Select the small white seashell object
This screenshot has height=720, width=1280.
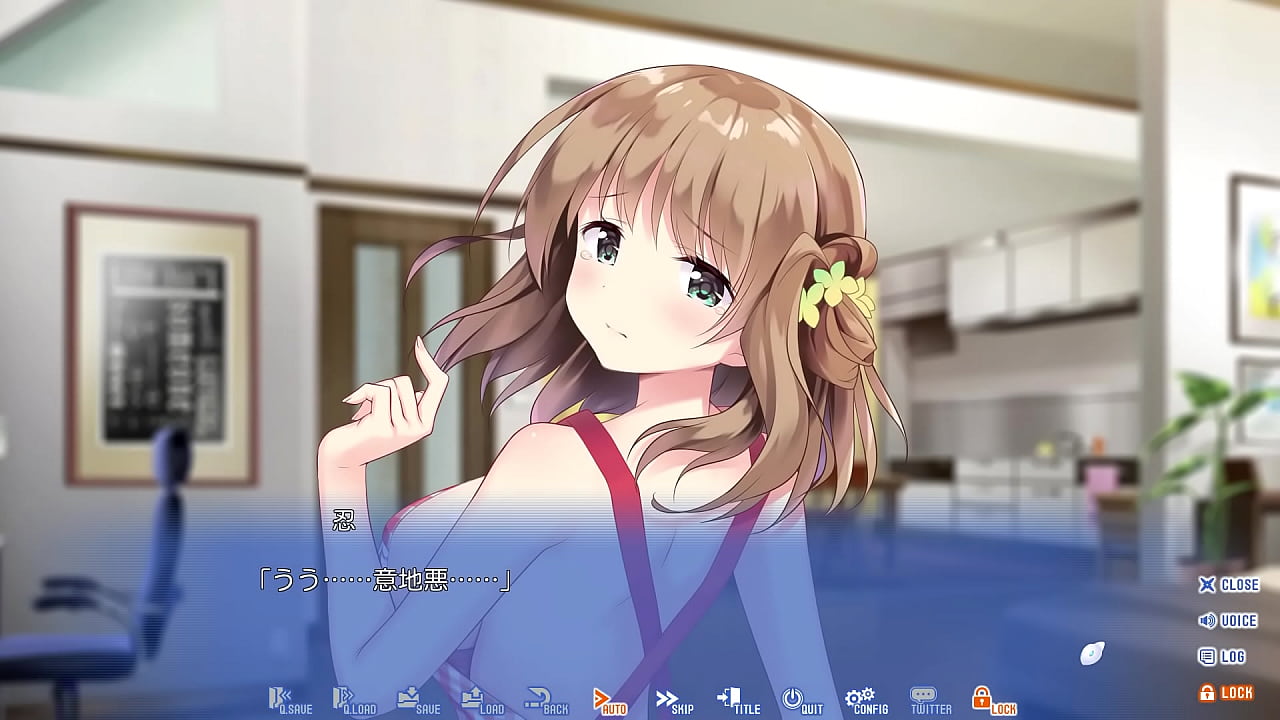coord(1090,651)
